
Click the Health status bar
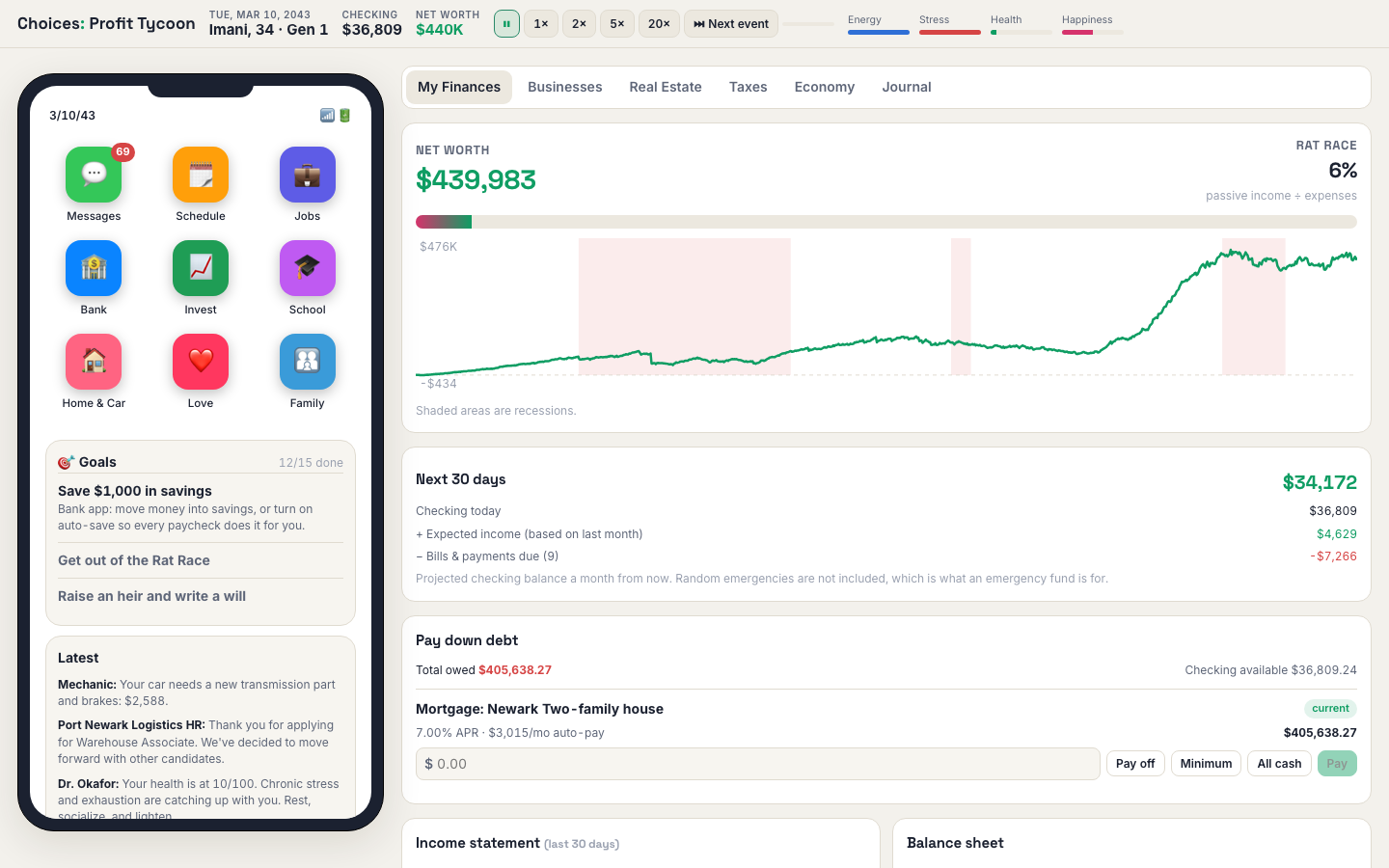(x=1021, y=32)
